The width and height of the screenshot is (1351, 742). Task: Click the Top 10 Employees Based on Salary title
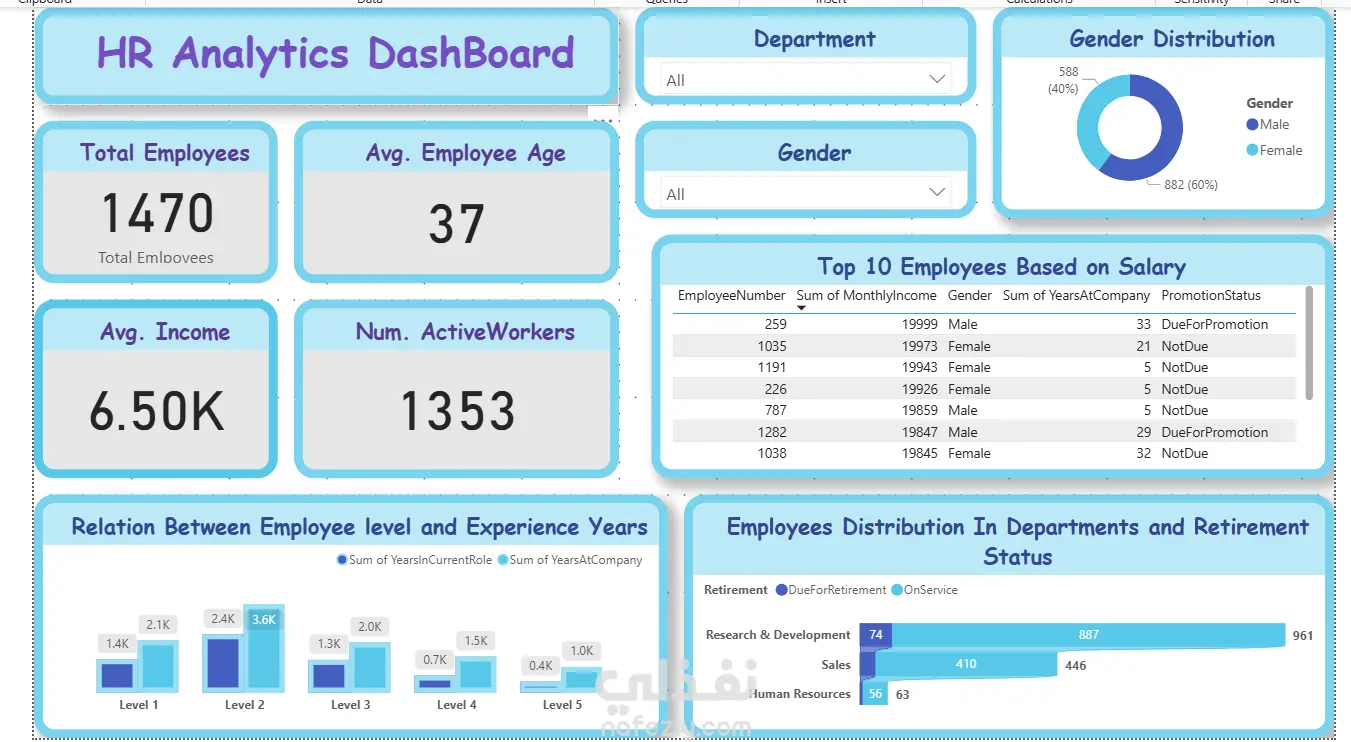click(x=1002, y=267)
